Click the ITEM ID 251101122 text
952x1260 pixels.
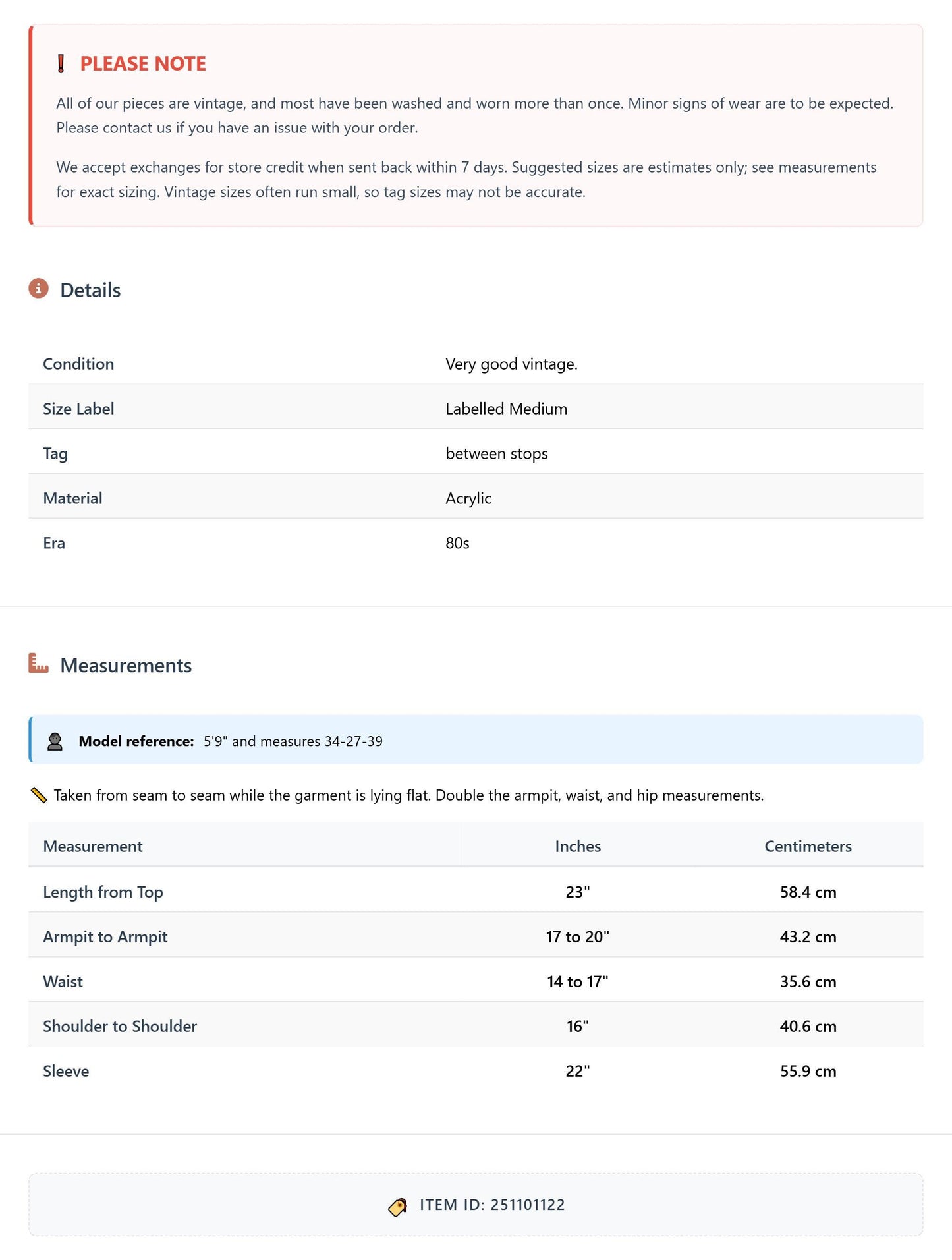click(492, 1205)
